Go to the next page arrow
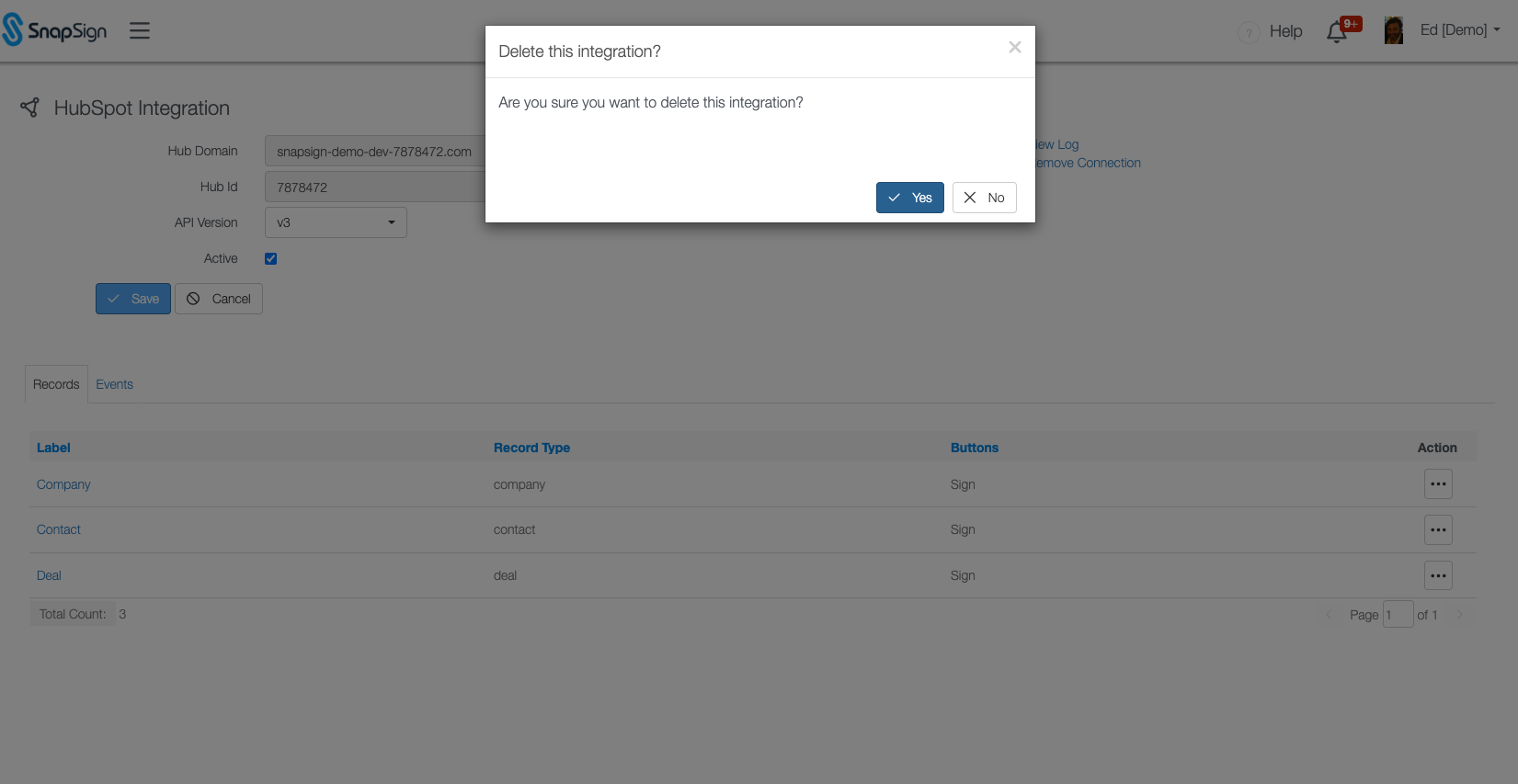This screenshot has width=1518, height=784. coord(1459,615)
